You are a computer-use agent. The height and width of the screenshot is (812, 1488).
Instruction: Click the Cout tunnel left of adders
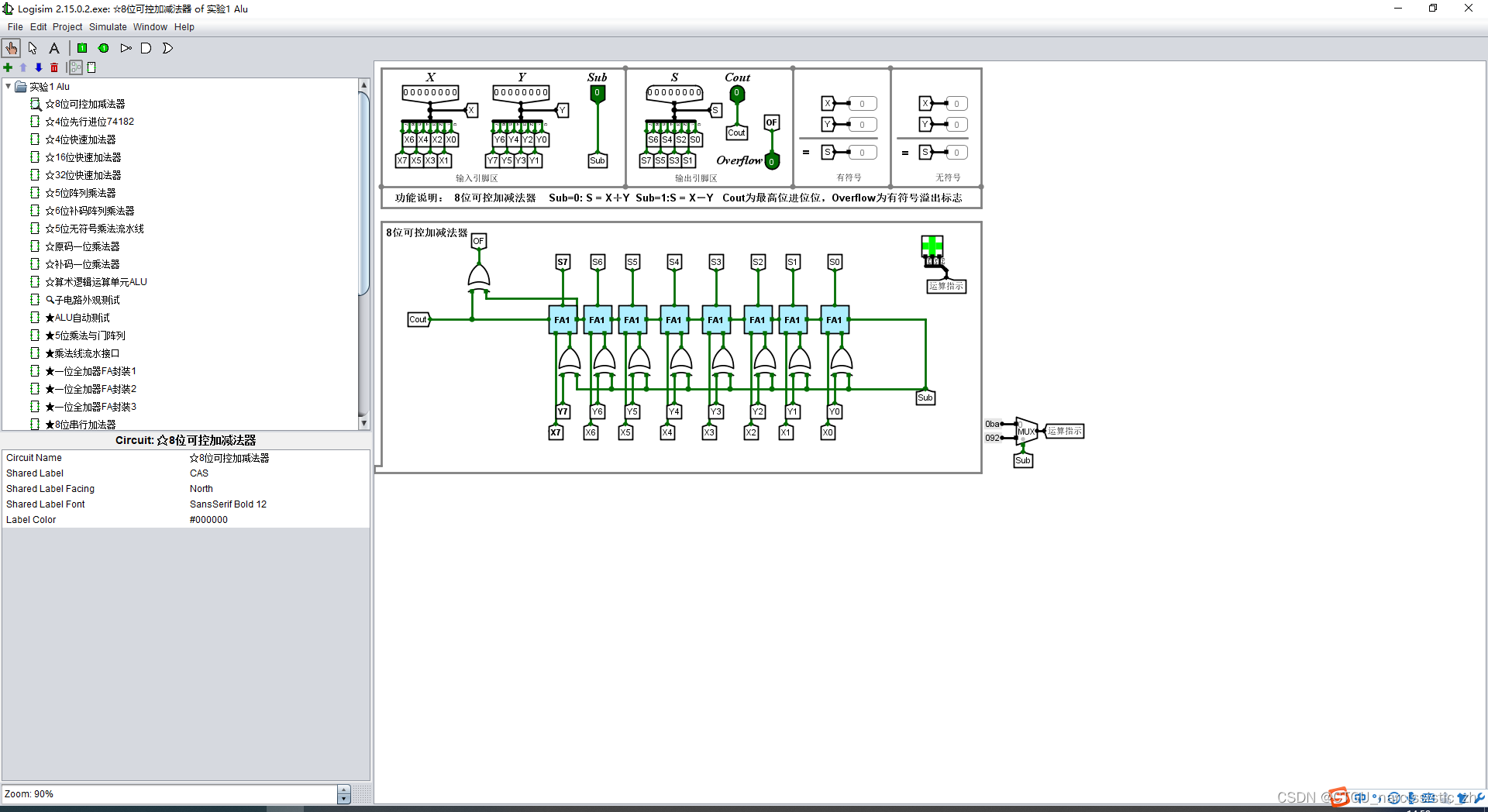418,319
